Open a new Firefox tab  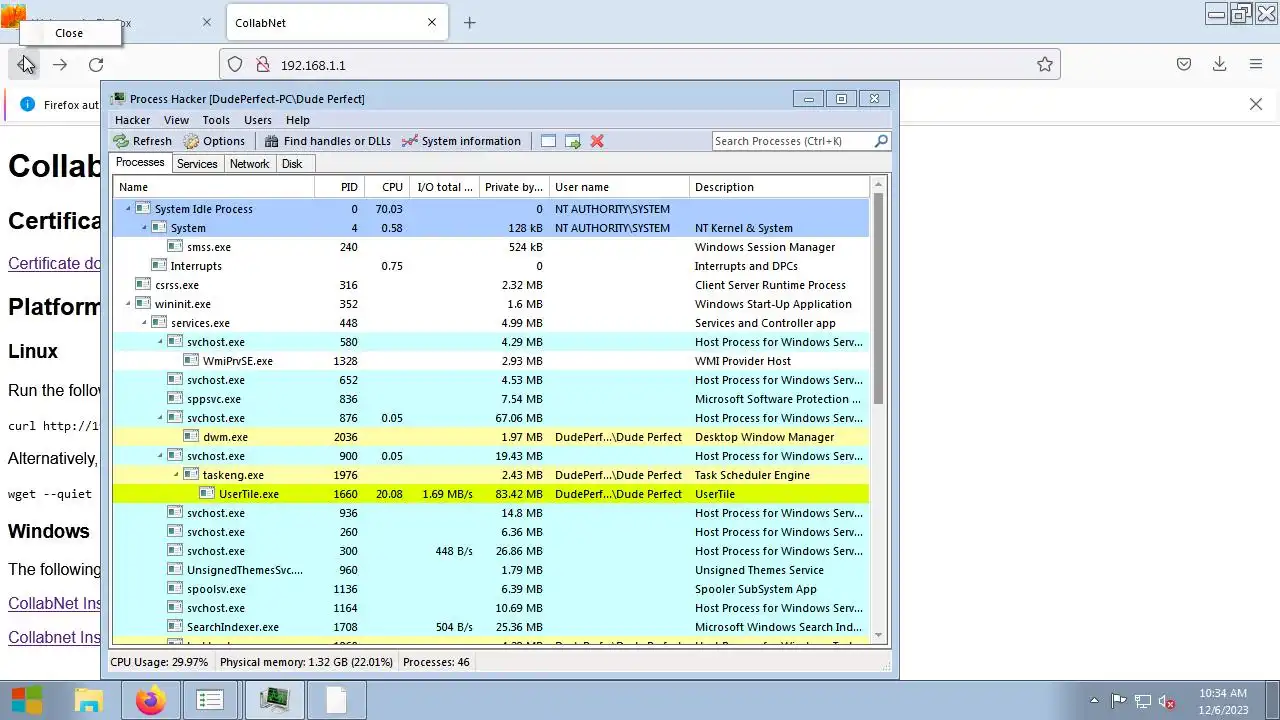[x=470, y=23]
